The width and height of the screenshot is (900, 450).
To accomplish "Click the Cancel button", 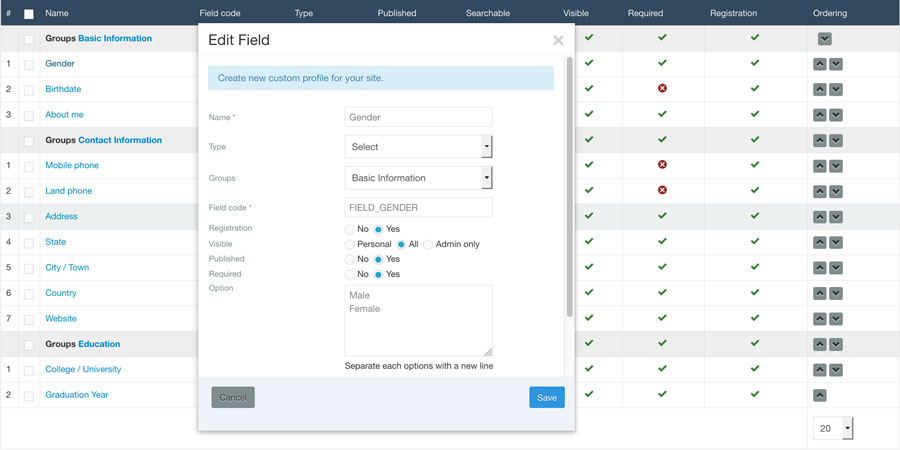I will coord(233,397).
